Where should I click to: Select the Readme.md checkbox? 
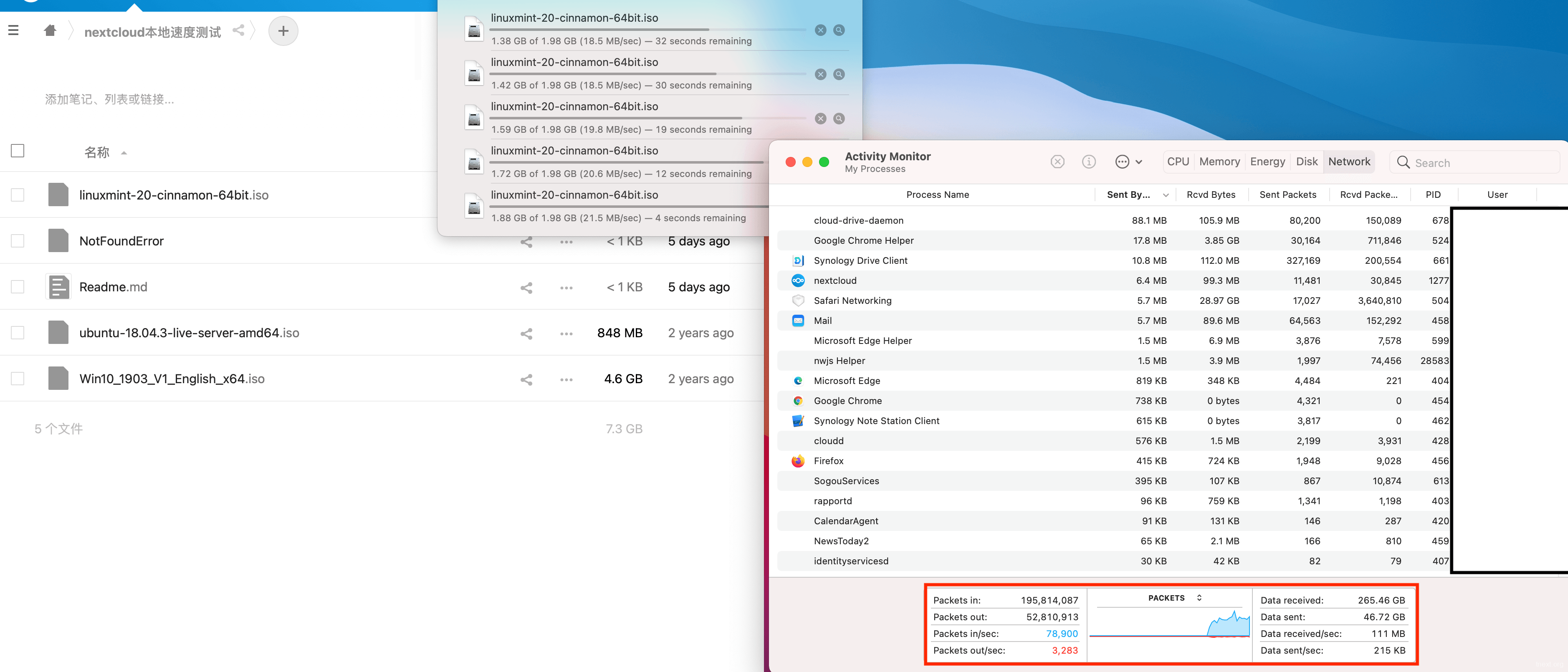18,287
